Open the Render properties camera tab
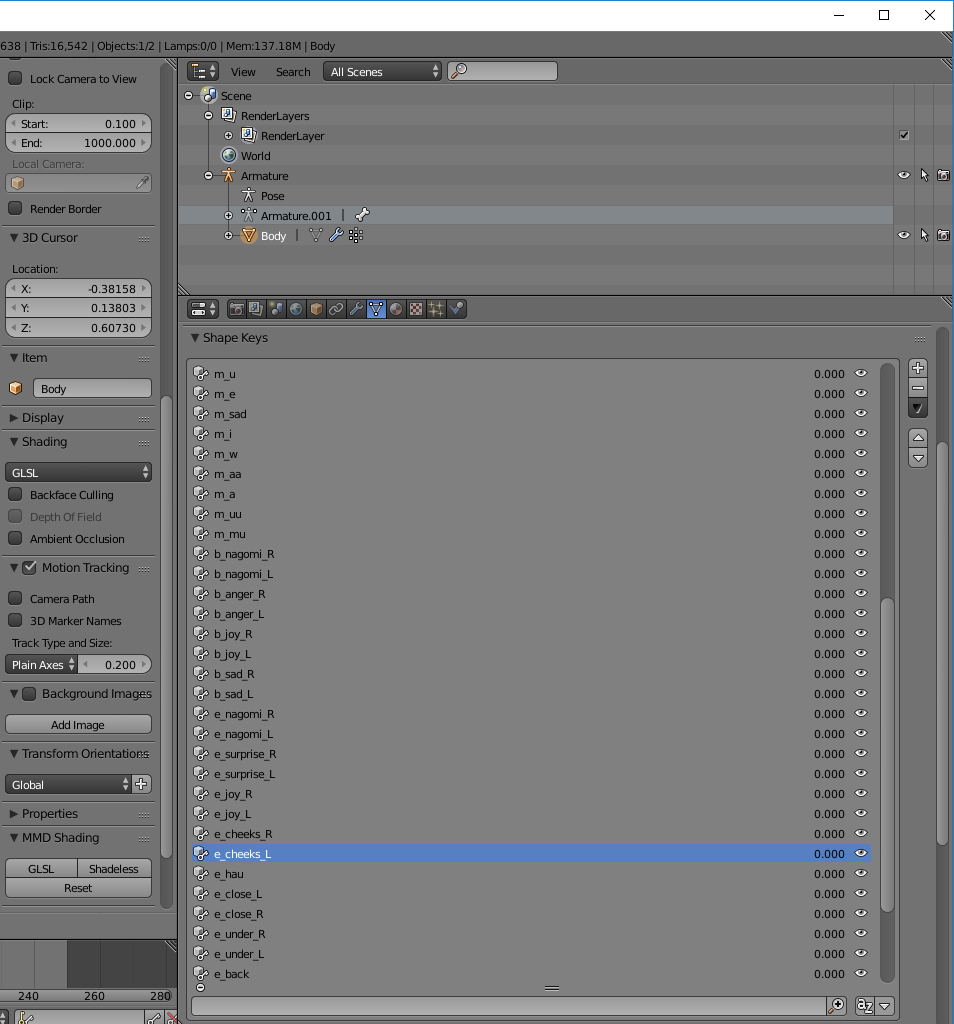This screenshot has height=1024, width=954. pos(237,309)
